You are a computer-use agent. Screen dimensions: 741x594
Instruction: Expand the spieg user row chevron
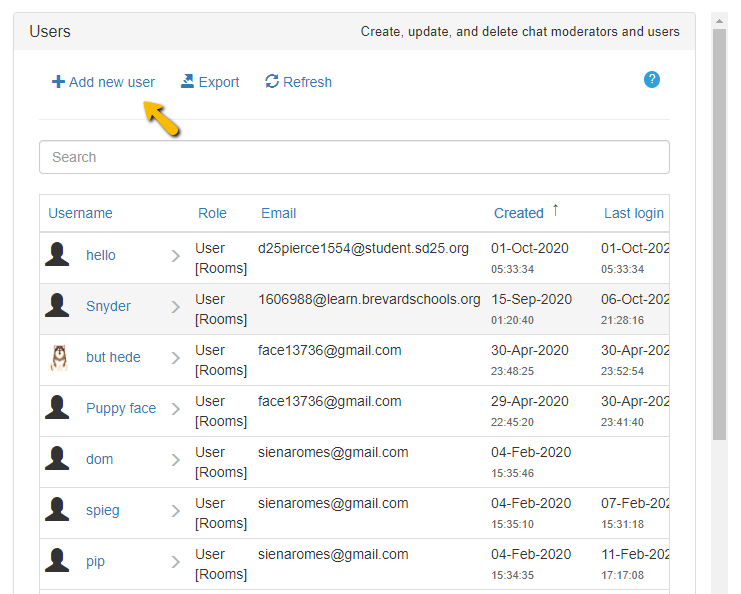176,511
